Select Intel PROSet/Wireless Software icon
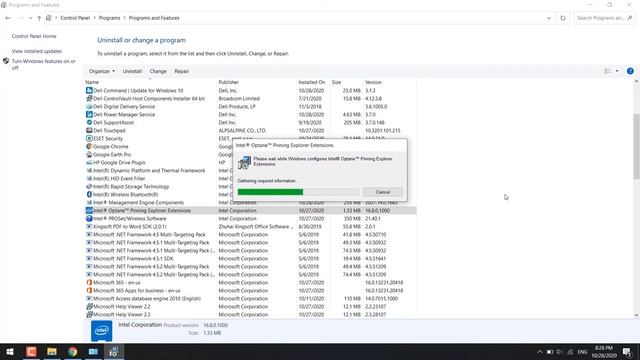This screenshot has width=640, height=360. pos(89,218)
